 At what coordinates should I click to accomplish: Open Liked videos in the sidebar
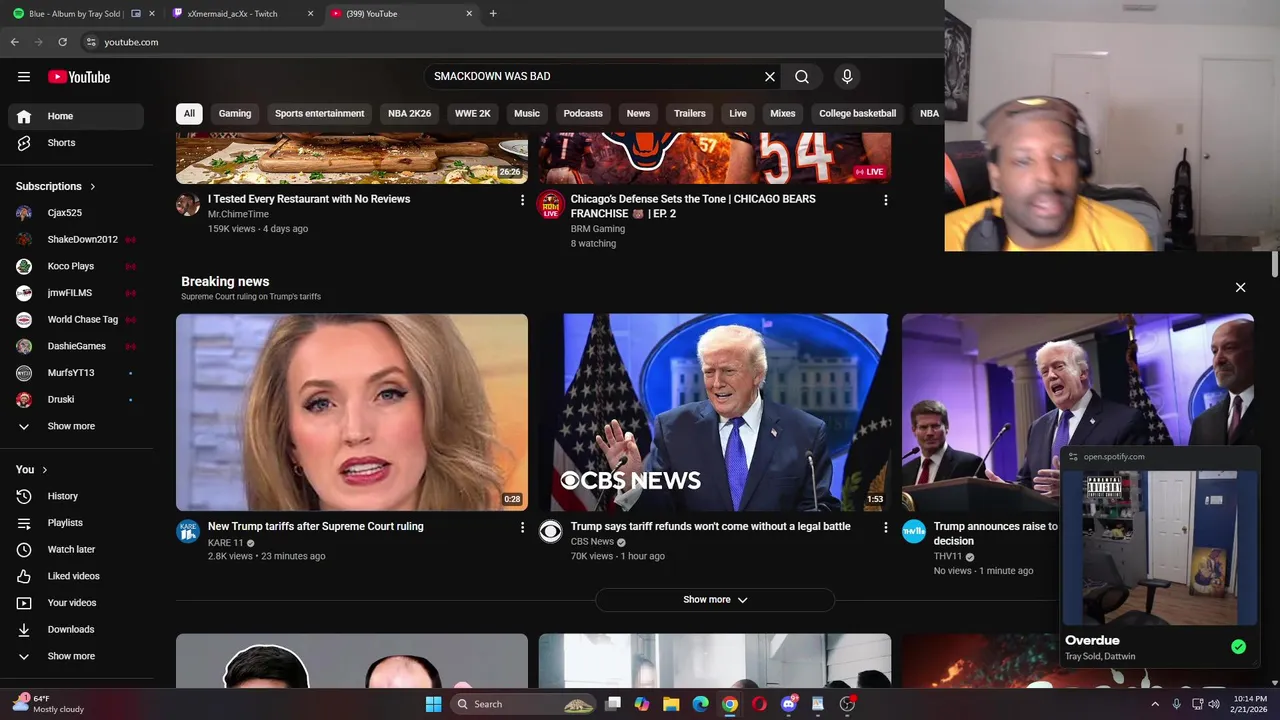[x=76, y=576]
